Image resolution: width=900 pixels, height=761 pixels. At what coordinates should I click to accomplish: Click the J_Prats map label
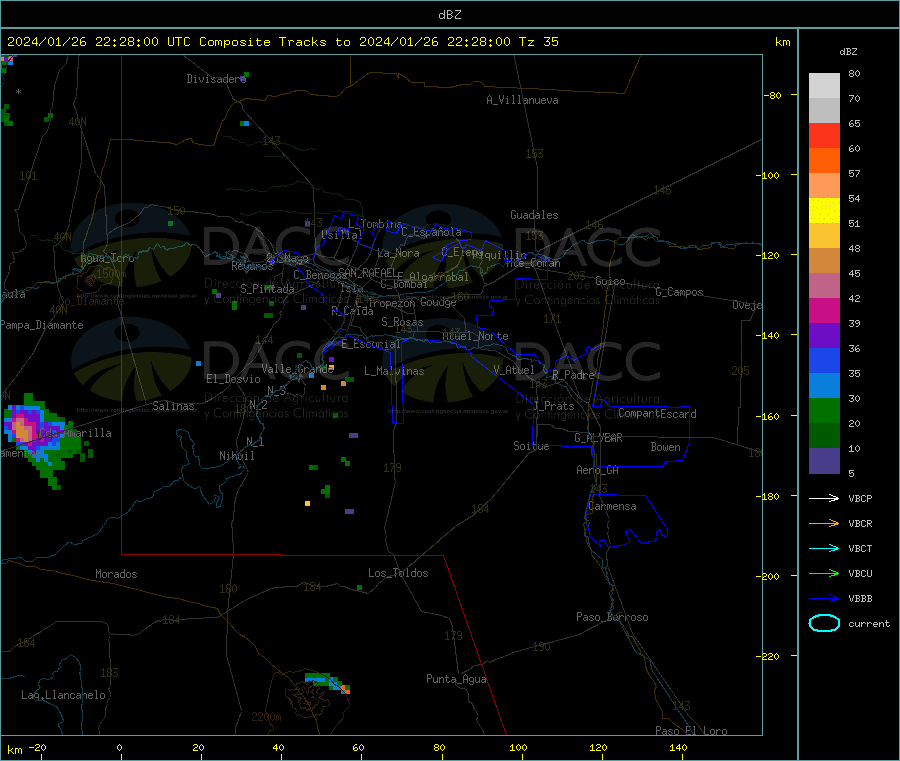click(554, 405)
